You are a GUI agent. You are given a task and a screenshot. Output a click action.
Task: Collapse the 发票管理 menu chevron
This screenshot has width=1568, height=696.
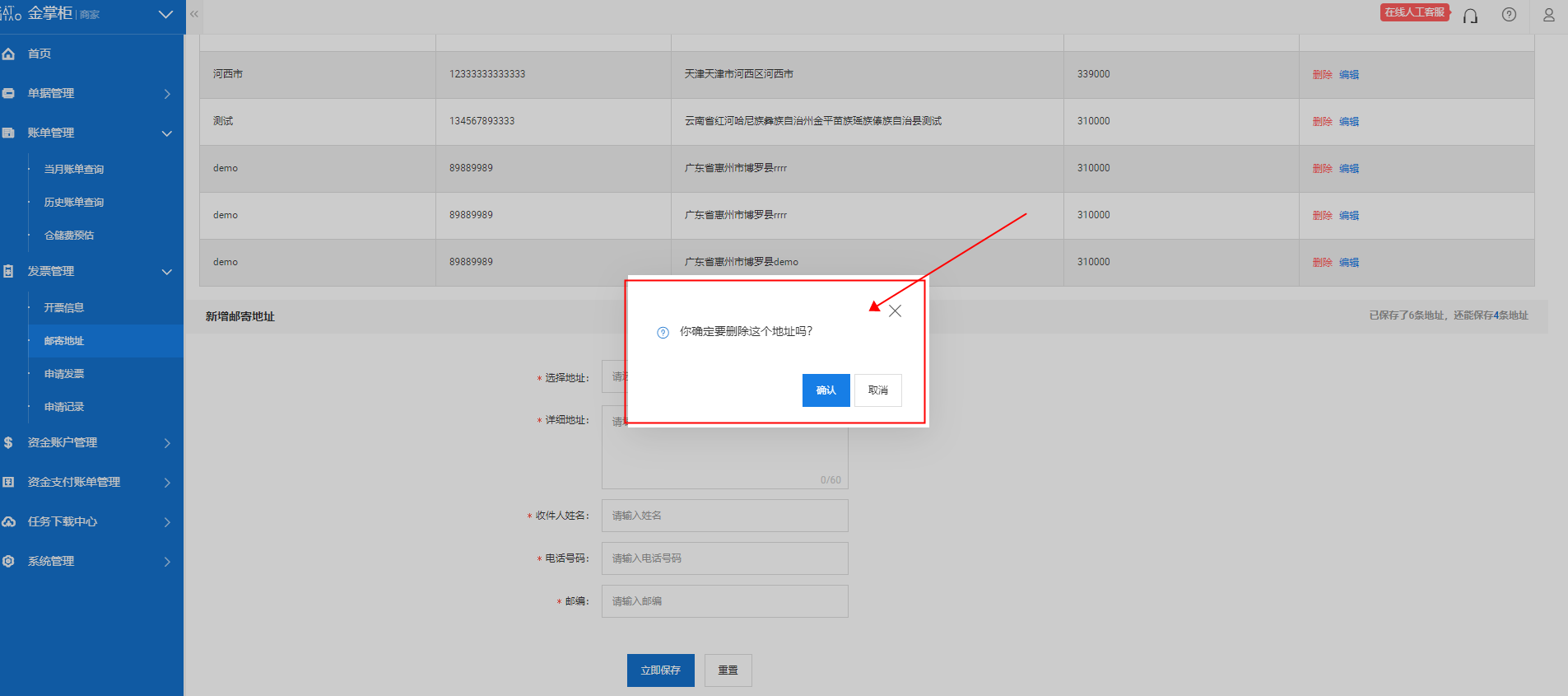(167, 272)
